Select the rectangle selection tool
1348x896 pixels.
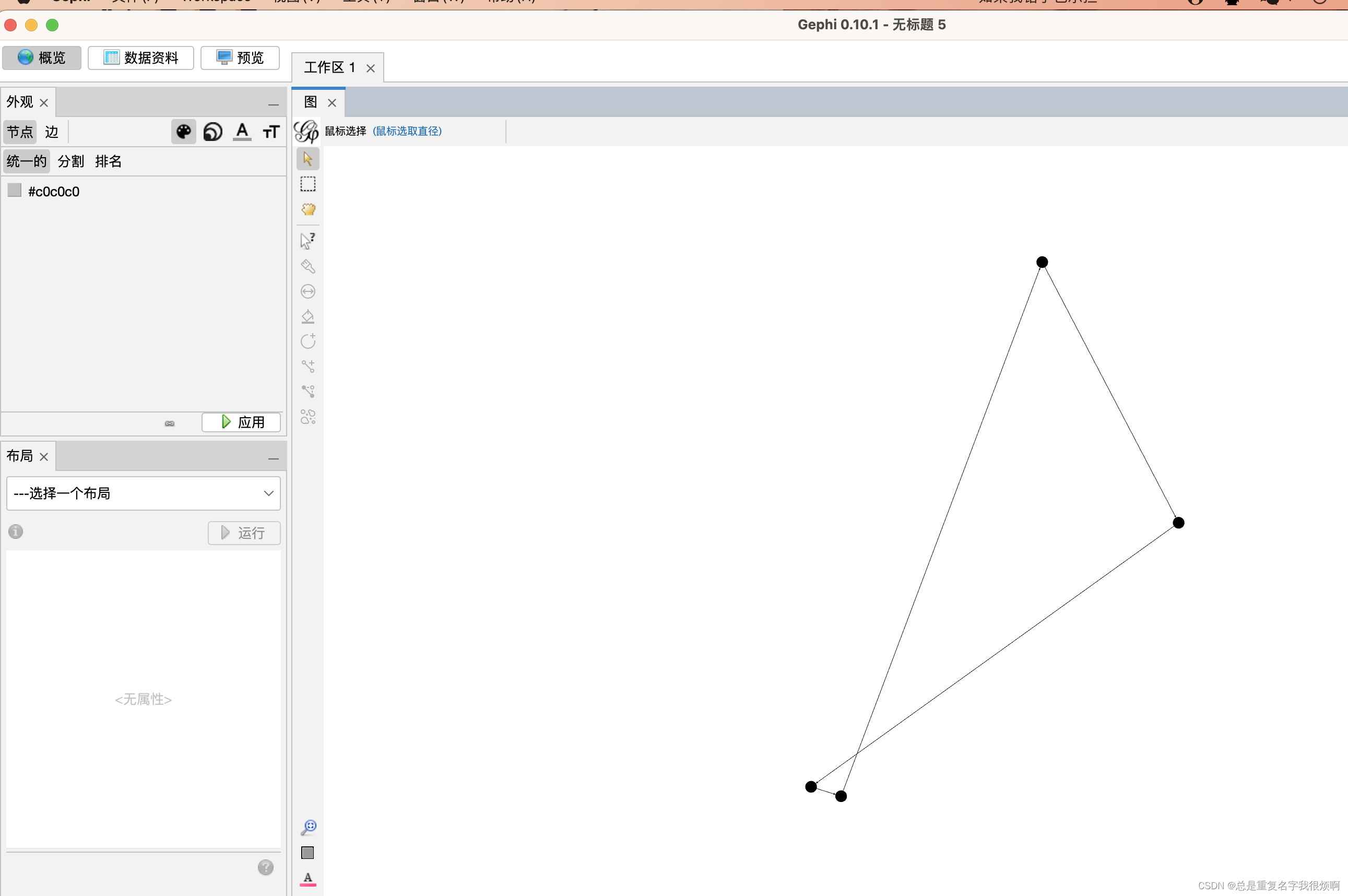coord(308,184)
